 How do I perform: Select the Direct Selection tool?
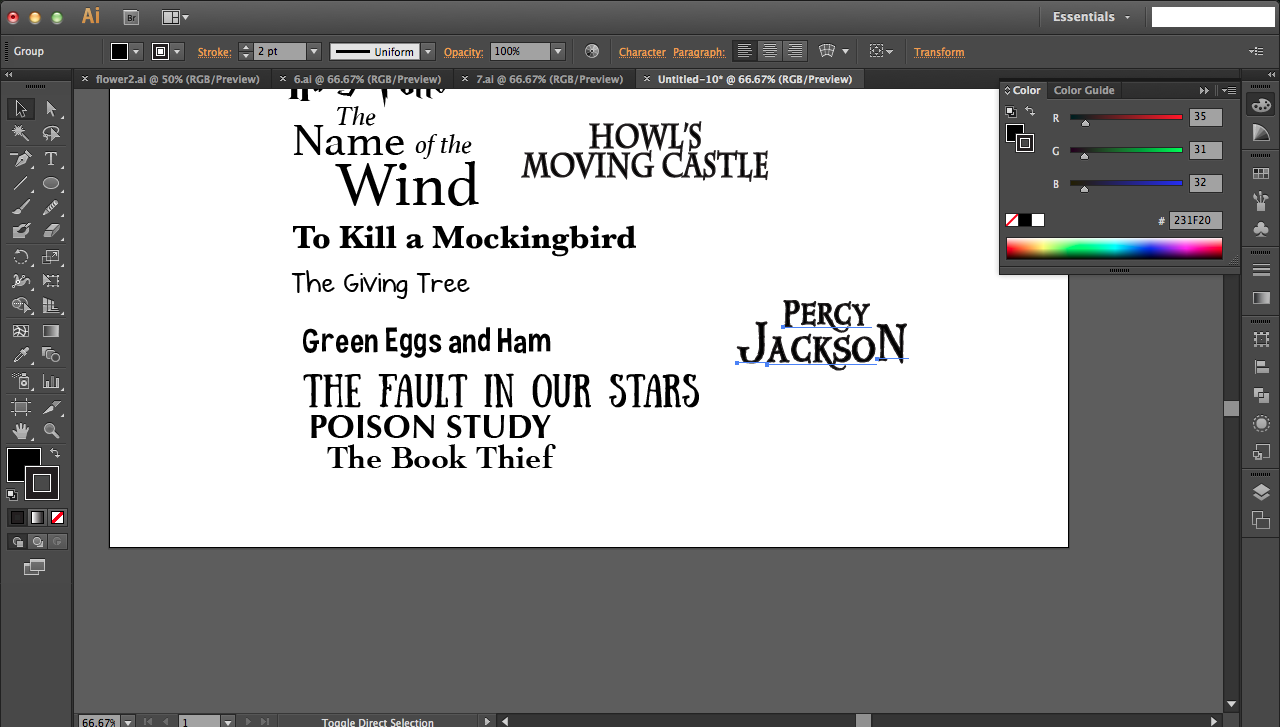pos(51,109)
